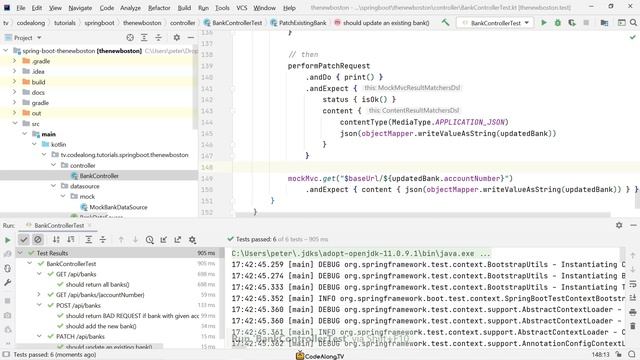Open test history clock icon
Image resolution: width=640 pixels, height=360 pixels.
pos(149,240)
